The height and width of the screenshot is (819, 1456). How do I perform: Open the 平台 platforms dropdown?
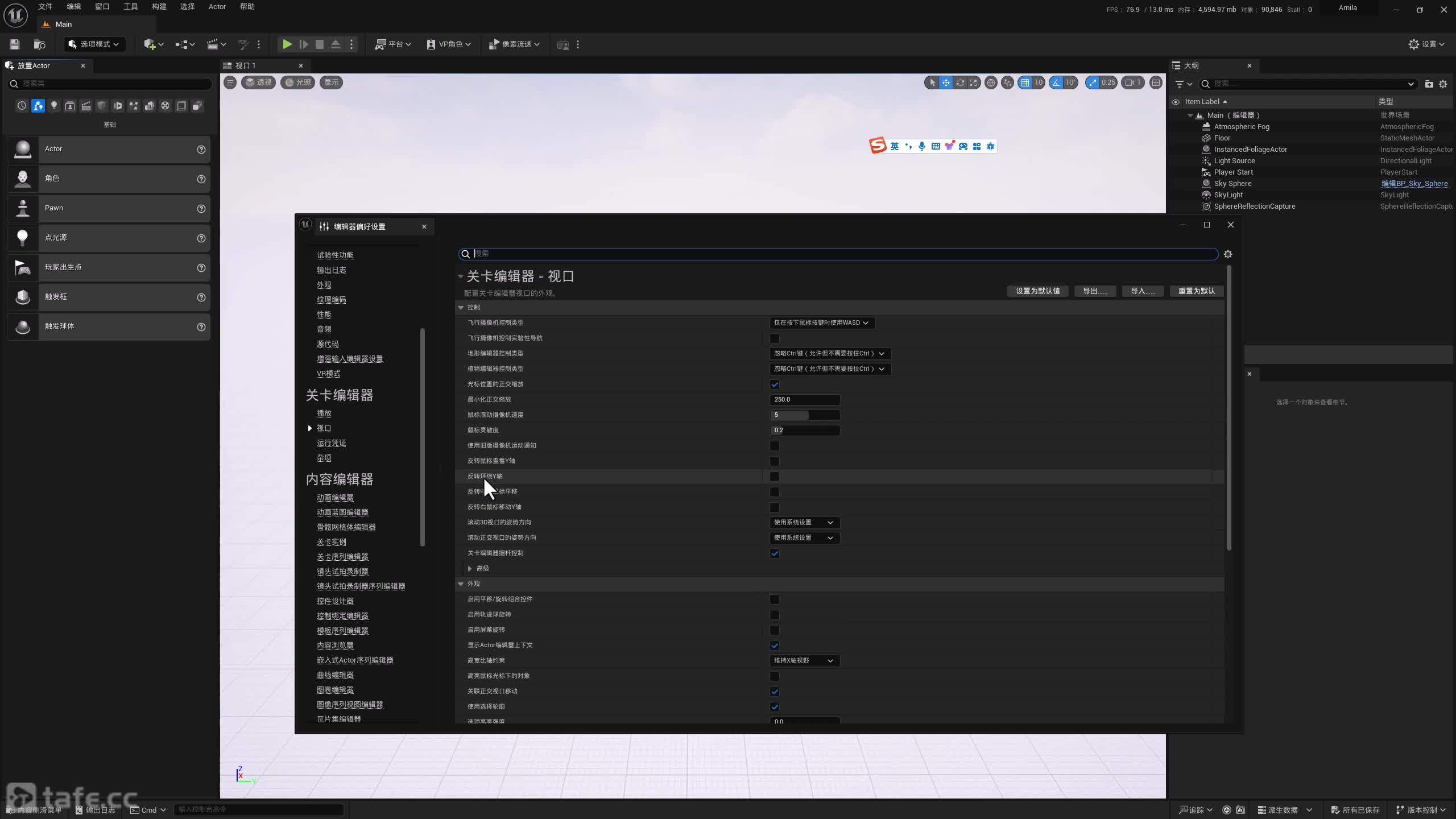(392, 44)
